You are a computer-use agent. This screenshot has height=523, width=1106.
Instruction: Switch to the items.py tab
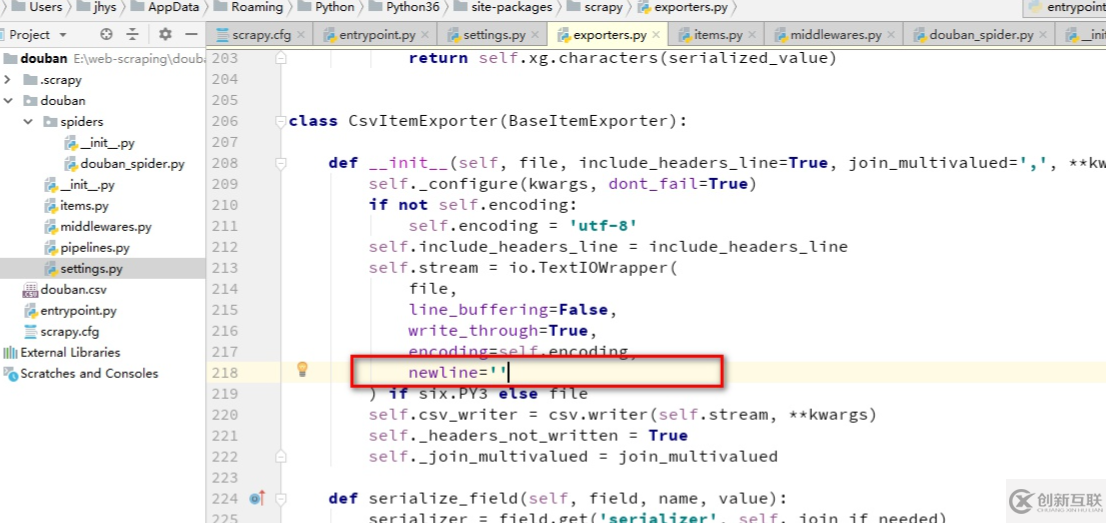click(x=717, y=35)
